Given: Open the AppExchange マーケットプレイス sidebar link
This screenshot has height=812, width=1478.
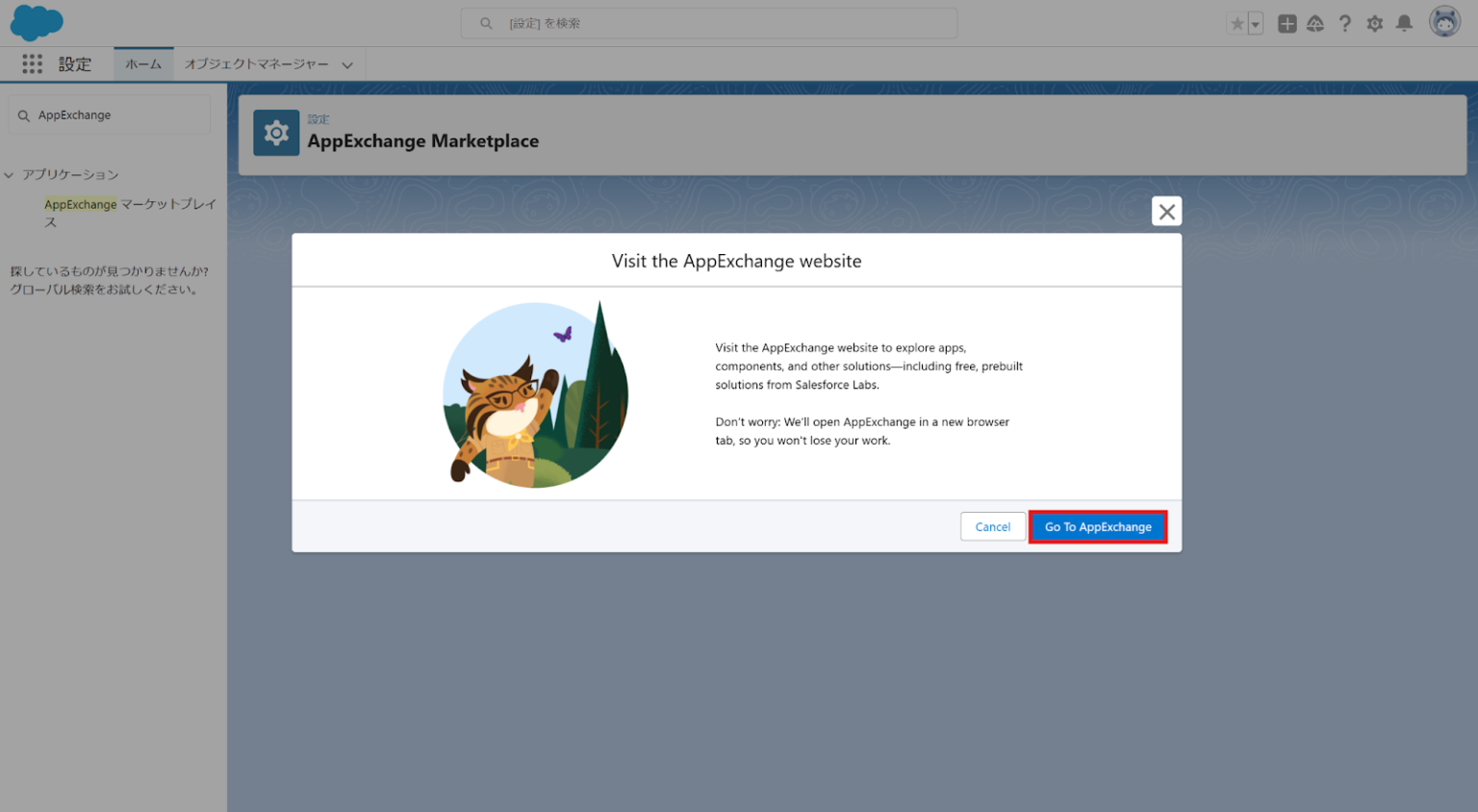Looking at the screenshot, I should click(129, 213).
